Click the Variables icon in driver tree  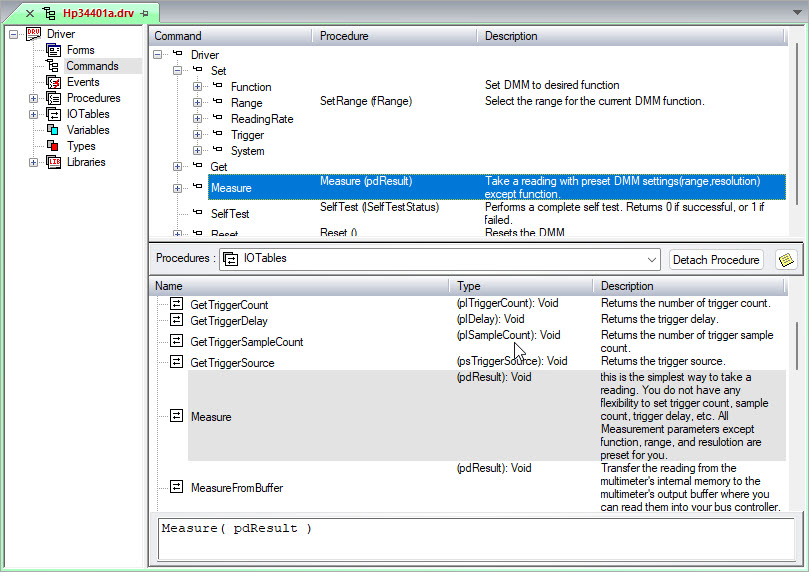click(53, 130)
